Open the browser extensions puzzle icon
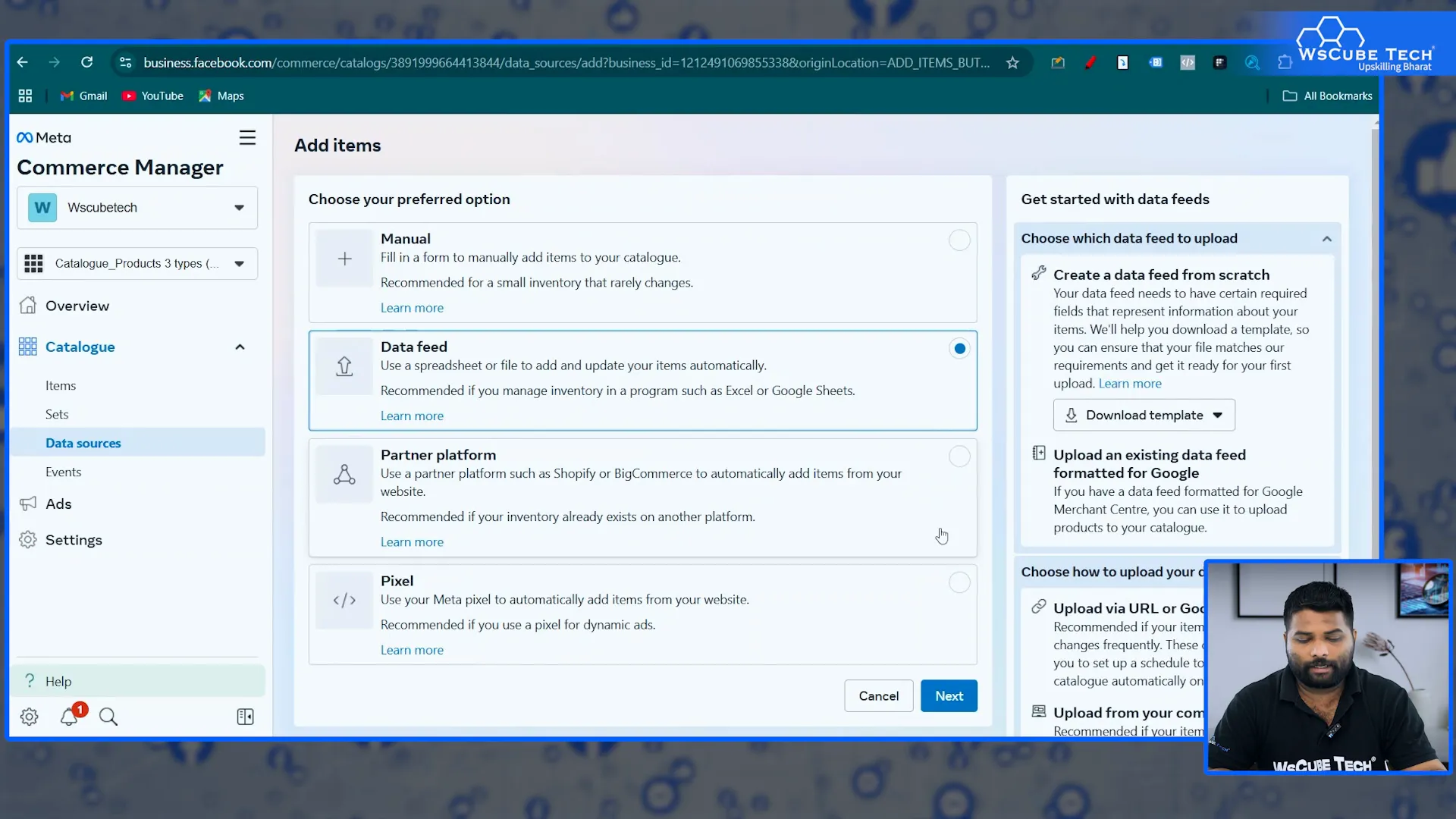Screen dimensions: 1456x819 [x=1285, y=62]
